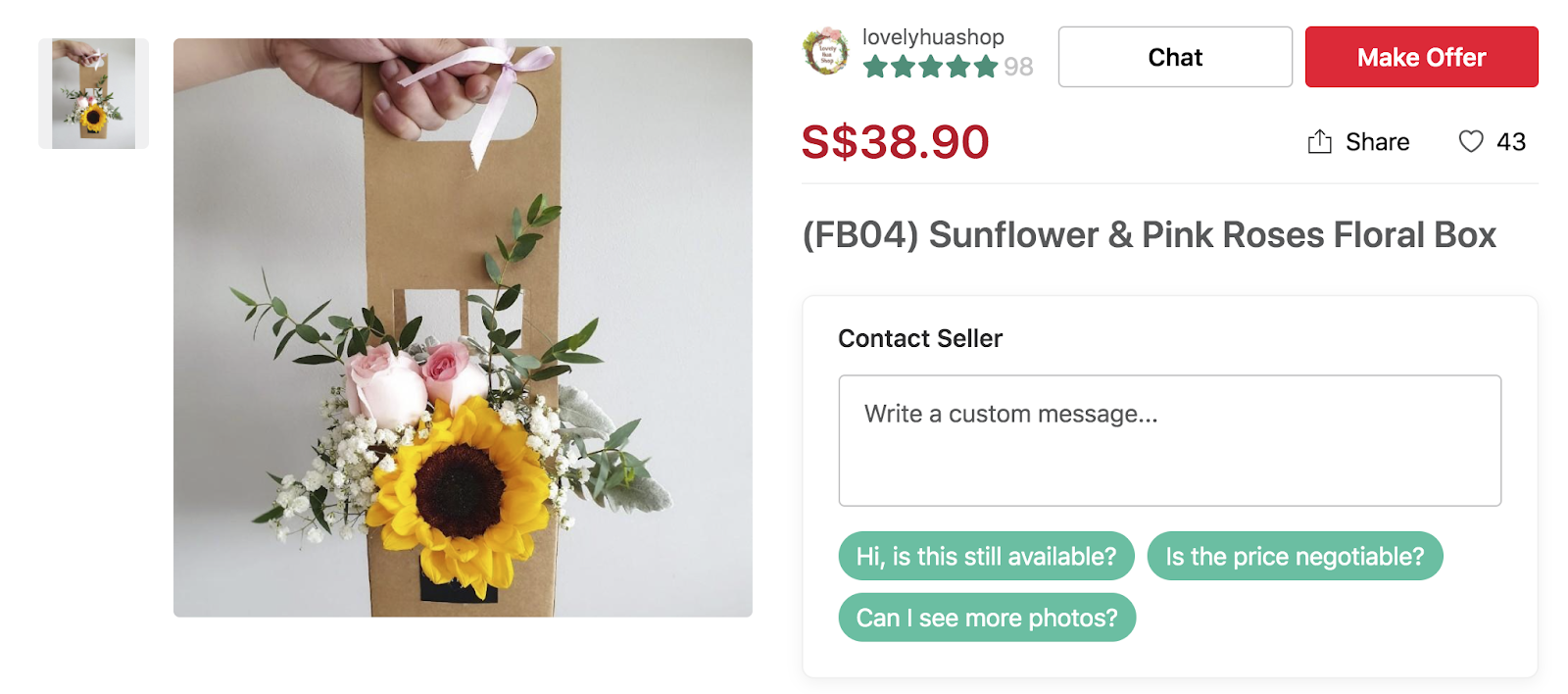Click the 98 reviews count
The width and height of the screenshot is (1568, 694).
point(1018,67)
